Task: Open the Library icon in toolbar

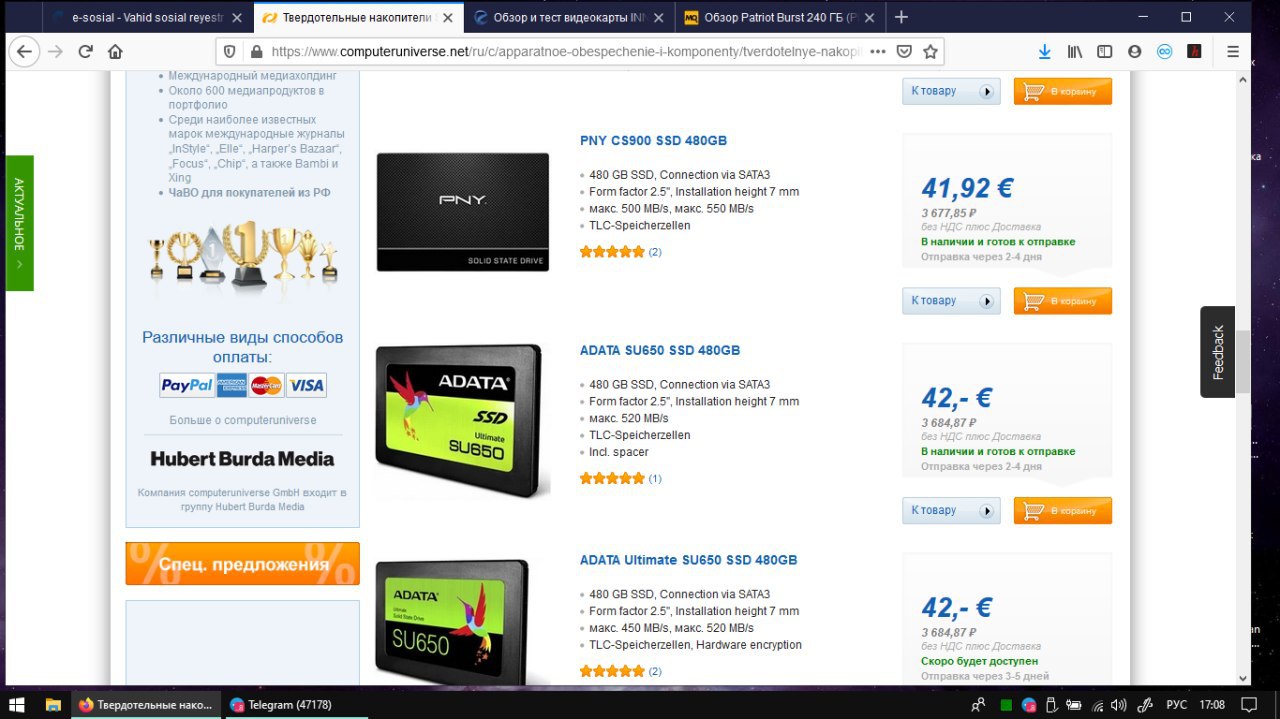Action: tap(1075, 52)
